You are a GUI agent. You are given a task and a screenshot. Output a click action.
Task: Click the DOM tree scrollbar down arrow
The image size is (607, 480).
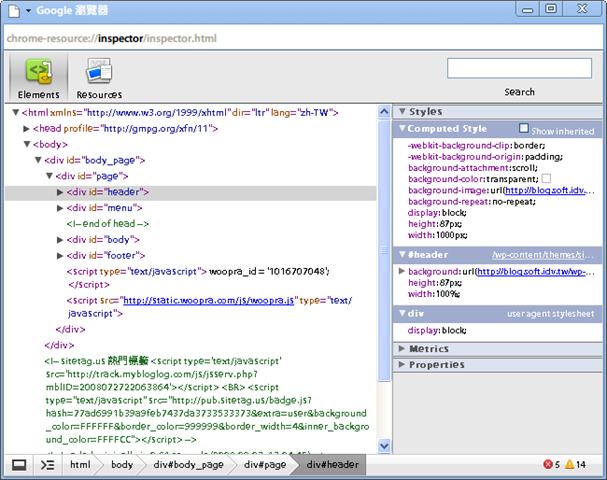[384, 446]
